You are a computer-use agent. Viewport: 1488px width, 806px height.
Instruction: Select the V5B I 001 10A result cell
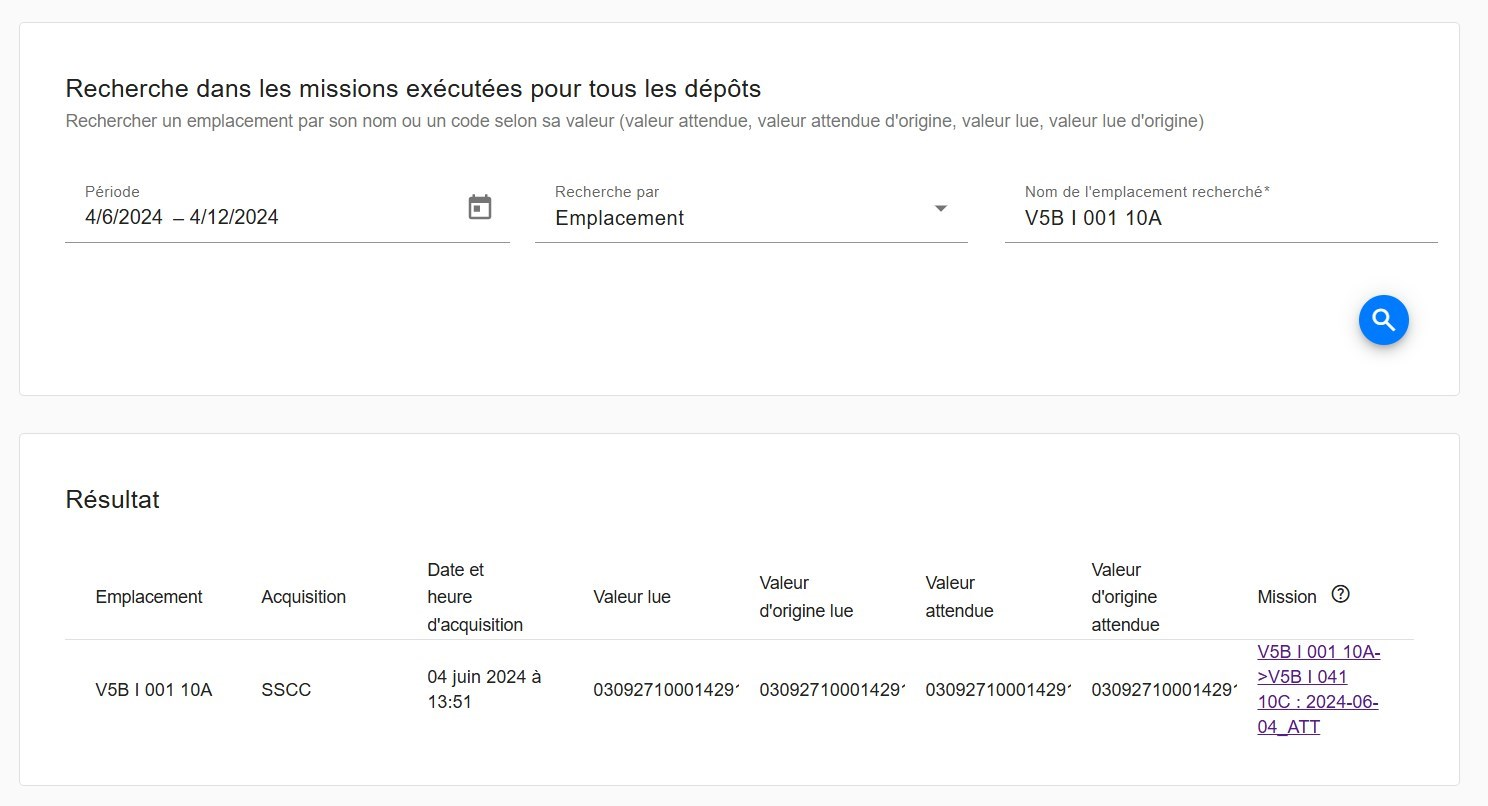[x=154, y=690]
